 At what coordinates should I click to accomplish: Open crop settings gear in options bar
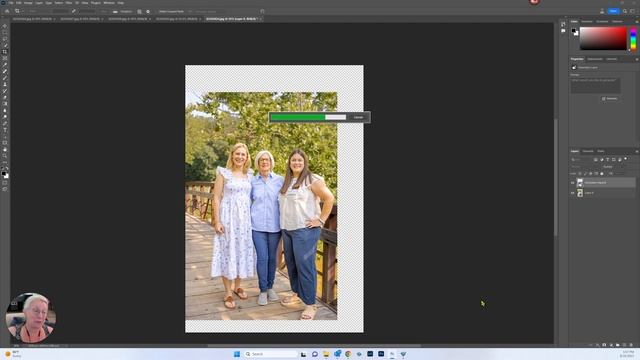pos(148,11)
